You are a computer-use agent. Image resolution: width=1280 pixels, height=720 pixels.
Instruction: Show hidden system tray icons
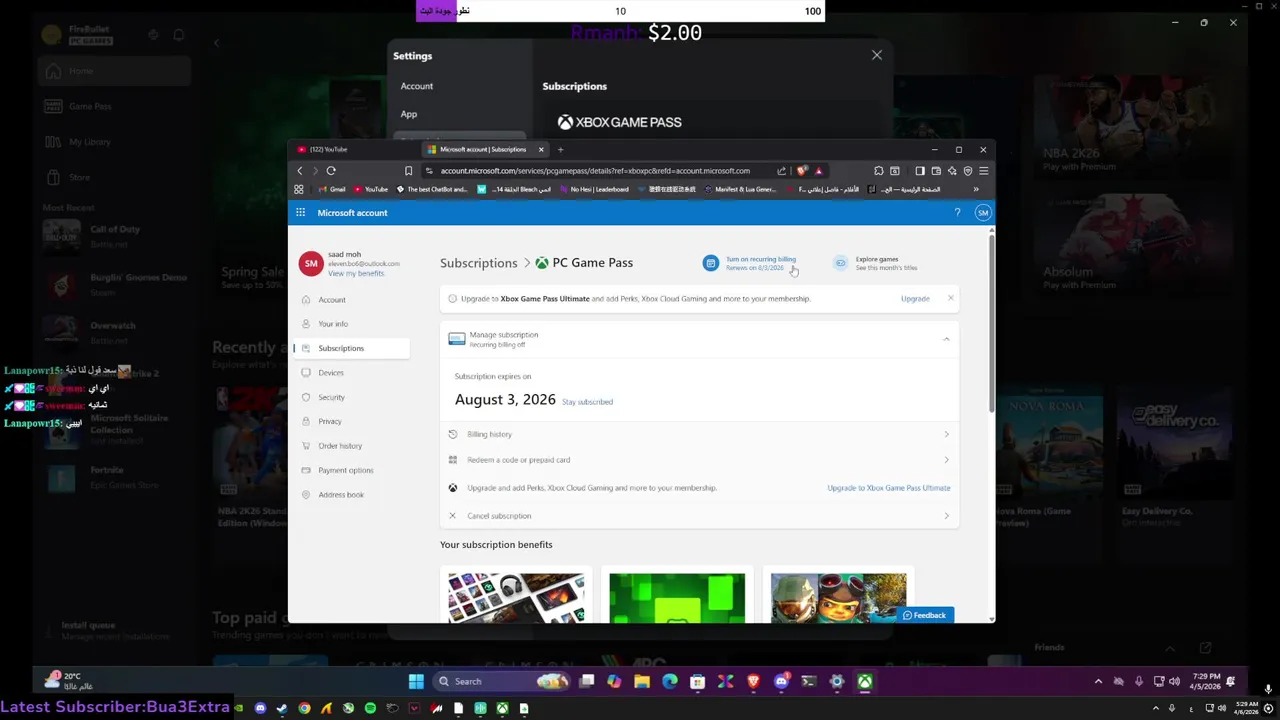point(1098,682)
